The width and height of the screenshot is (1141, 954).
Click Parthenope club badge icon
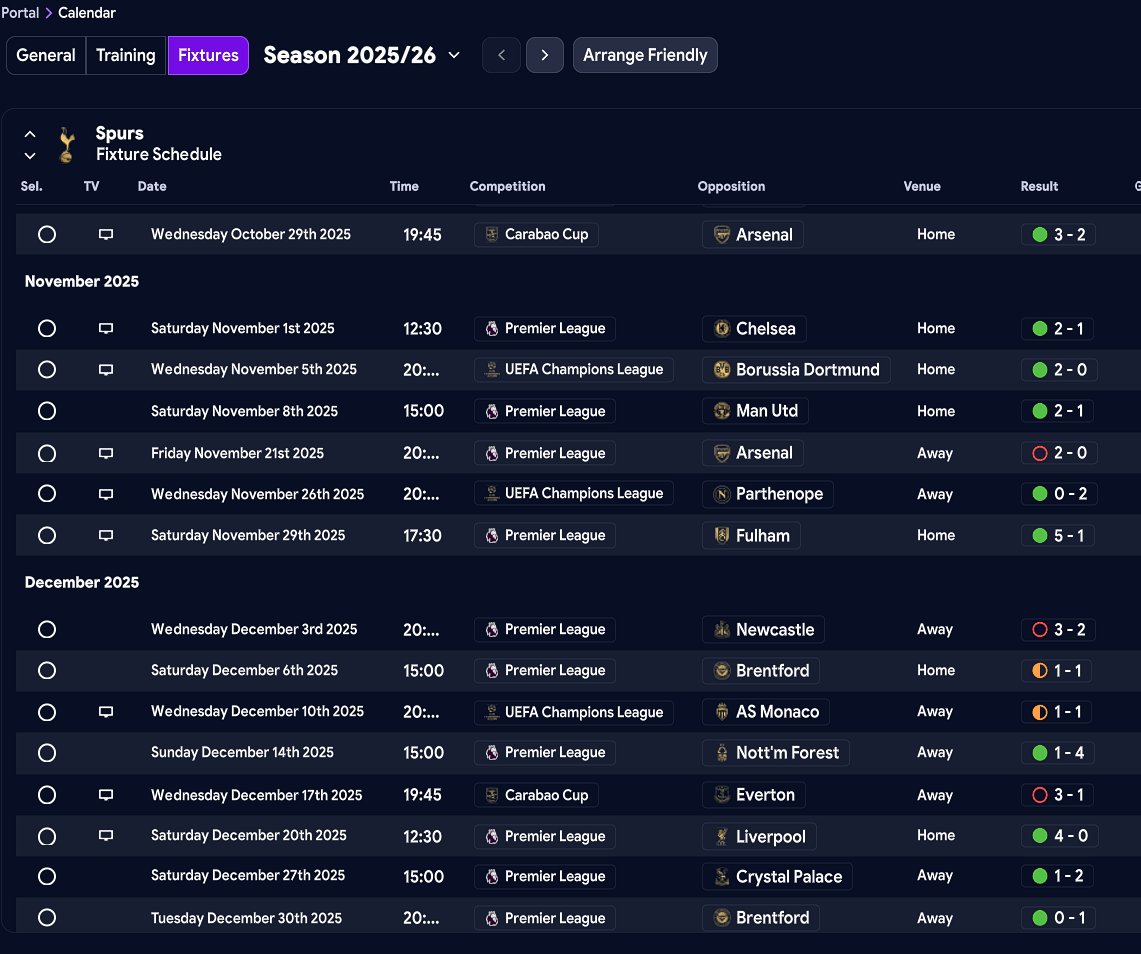[x=721, y=494]
